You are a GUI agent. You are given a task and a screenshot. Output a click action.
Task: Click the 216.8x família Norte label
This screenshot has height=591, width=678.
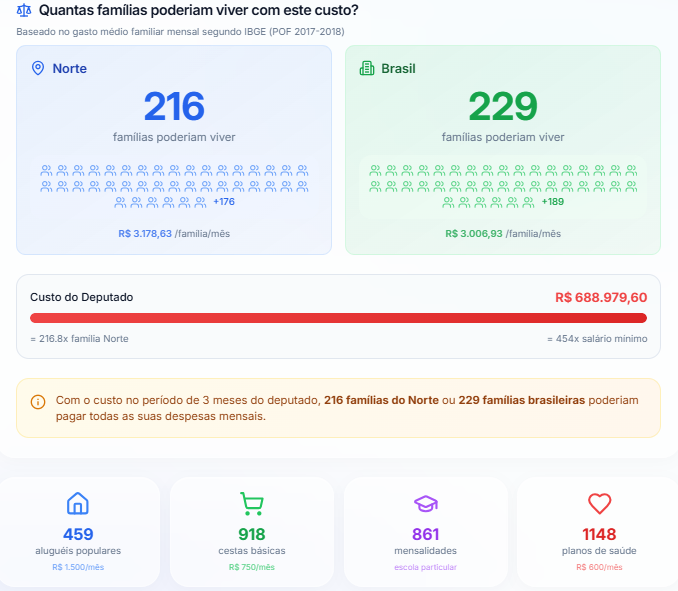pos(79,339)
